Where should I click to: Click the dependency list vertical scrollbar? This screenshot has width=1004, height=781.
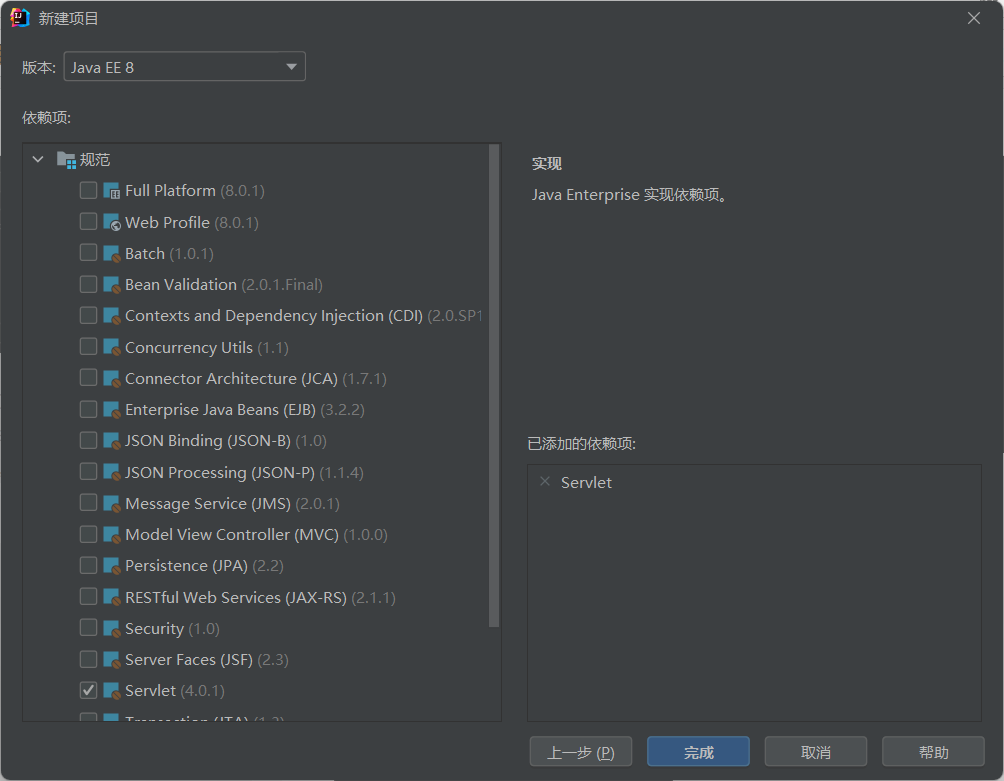(494, 385)
